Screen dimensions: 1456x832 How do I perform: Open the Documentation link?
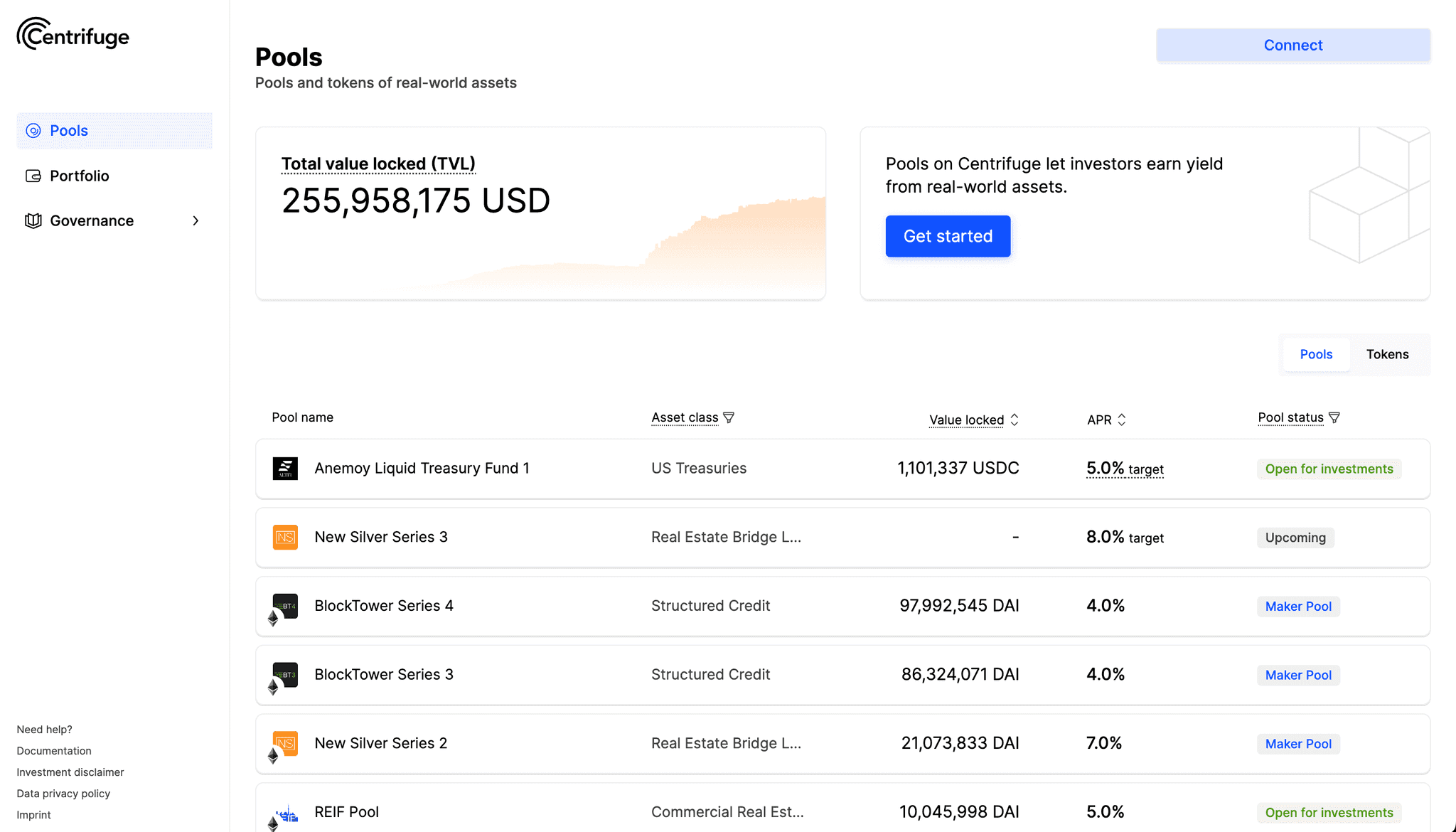click(x=54, y=751)
